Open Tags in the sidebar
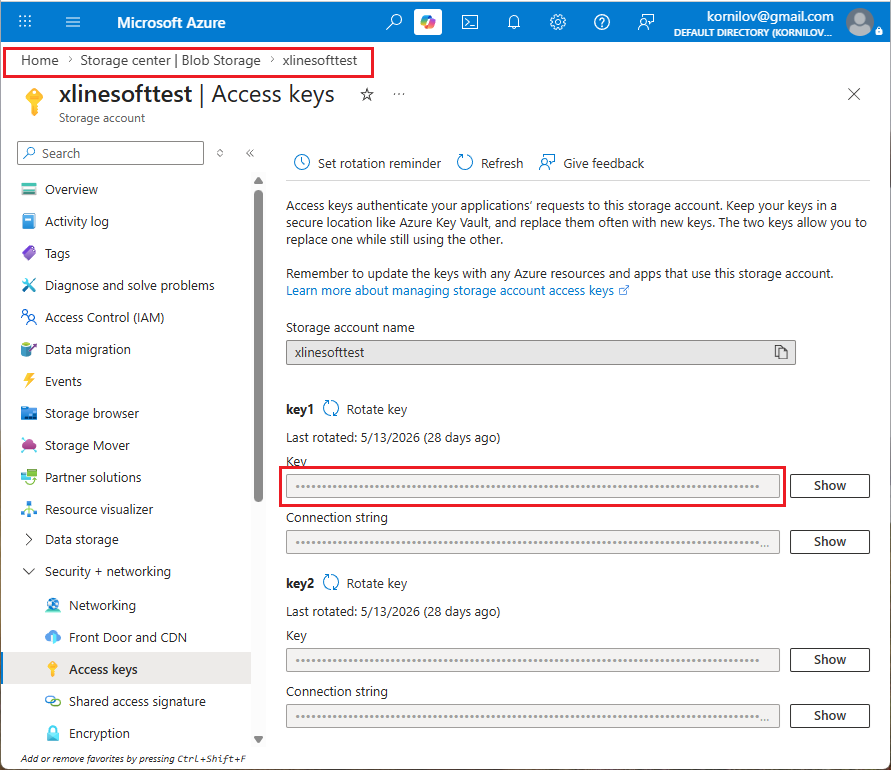The width and height of the screenshot is (891, 770). [x=57, y=253]
